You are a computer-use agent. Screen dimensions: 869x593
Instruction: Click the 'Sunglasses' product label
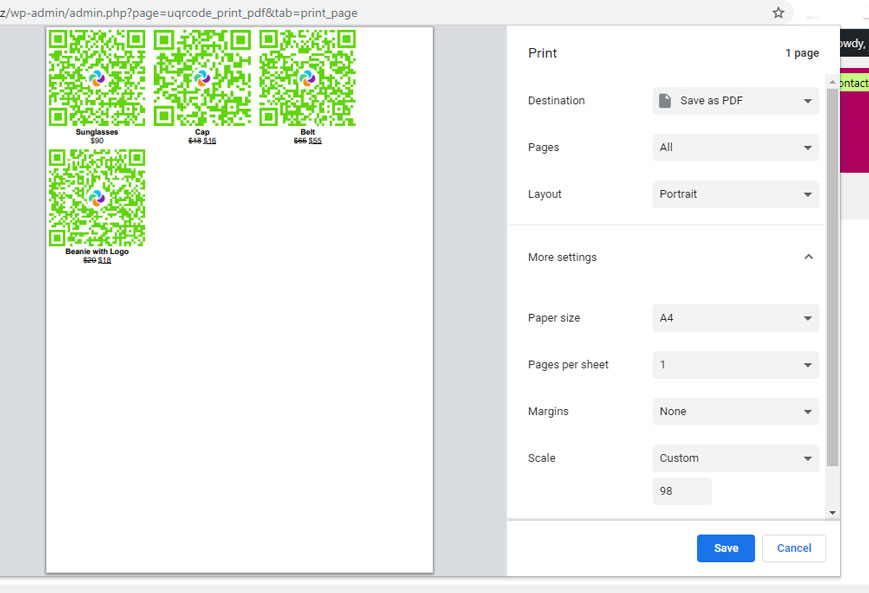click(x=97, y=132)
